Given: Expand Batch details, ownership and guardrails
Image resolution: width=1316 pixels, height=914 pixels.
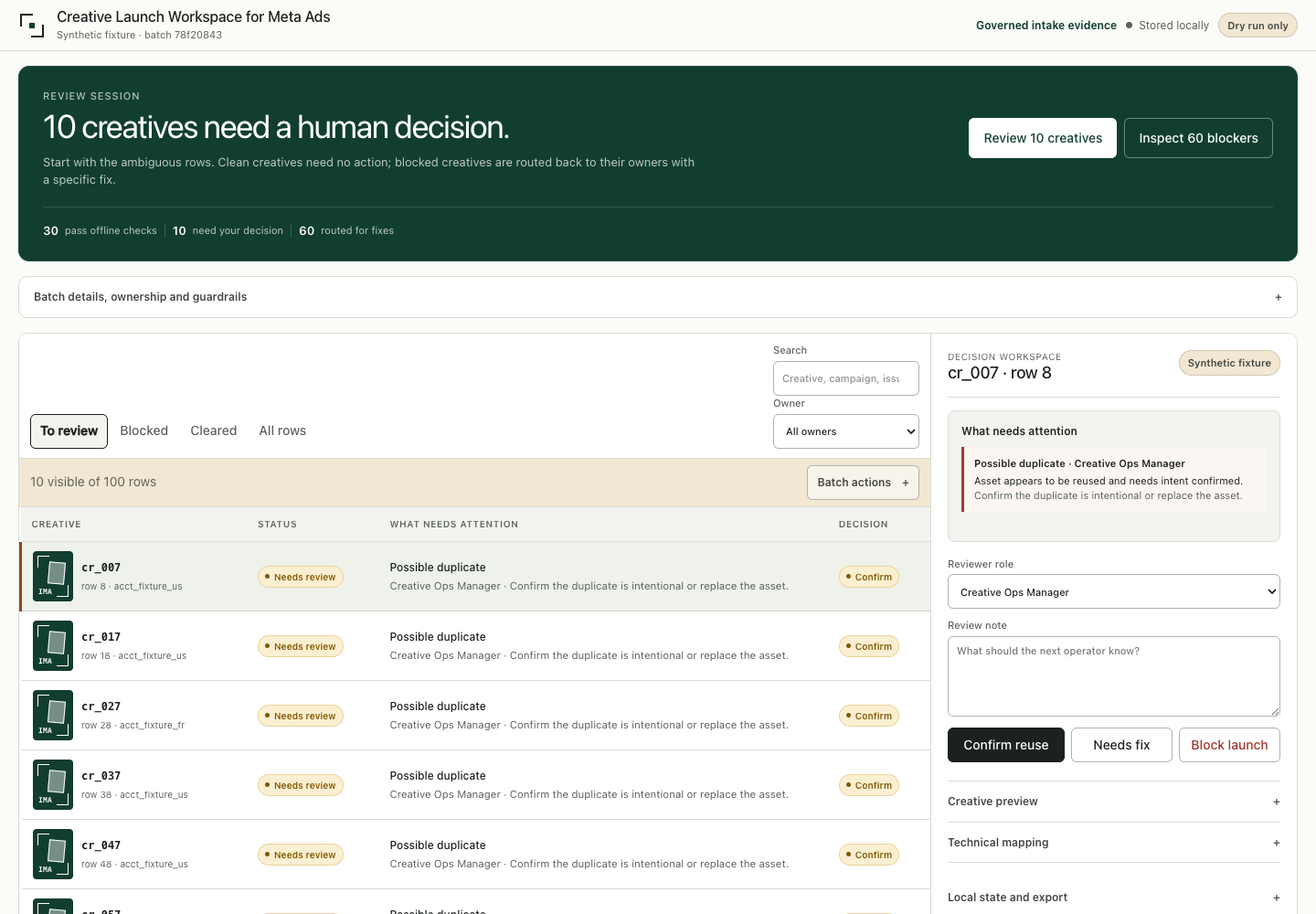Looking at the screenshot, I should click(x=658, y=297).
